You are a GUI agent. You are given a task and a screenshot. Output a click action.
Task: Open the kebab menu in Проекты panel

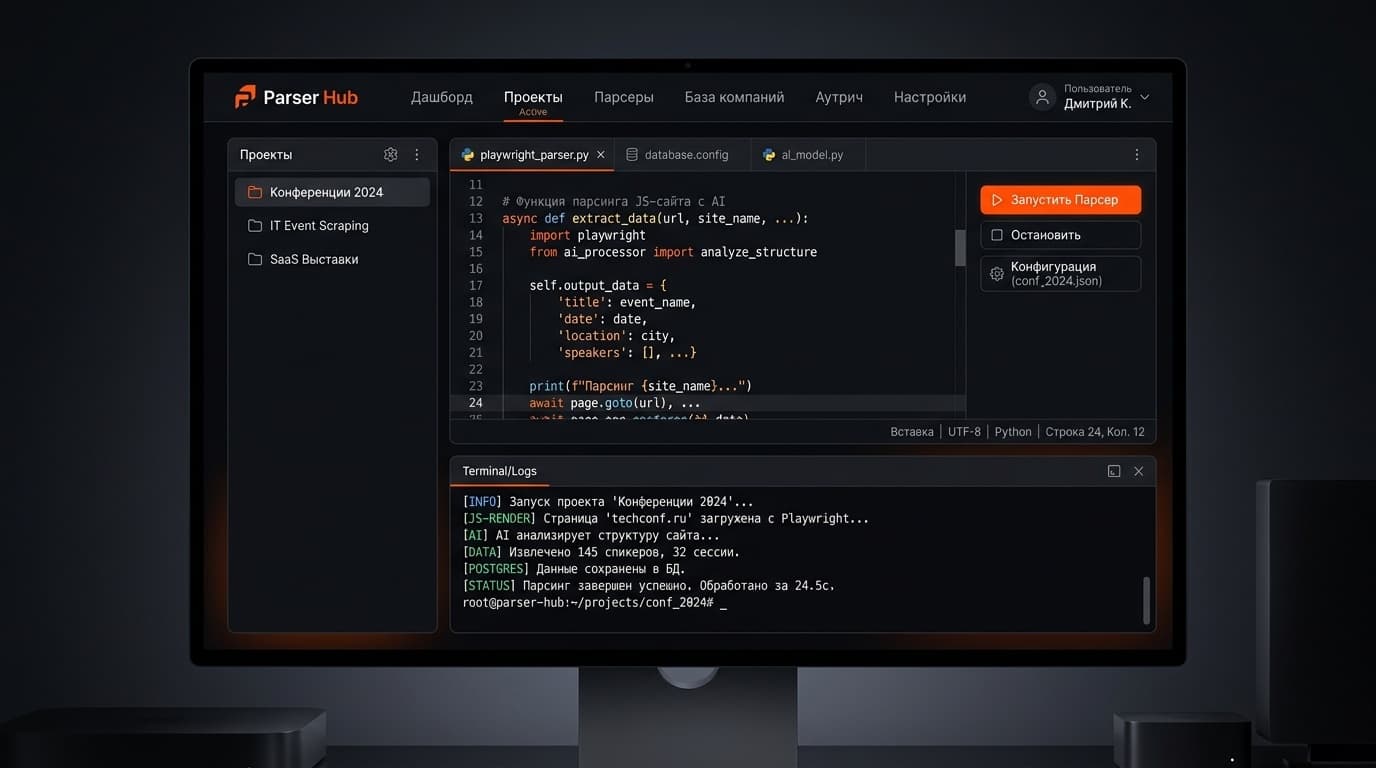pyautogui.click(x=417, y=154)
